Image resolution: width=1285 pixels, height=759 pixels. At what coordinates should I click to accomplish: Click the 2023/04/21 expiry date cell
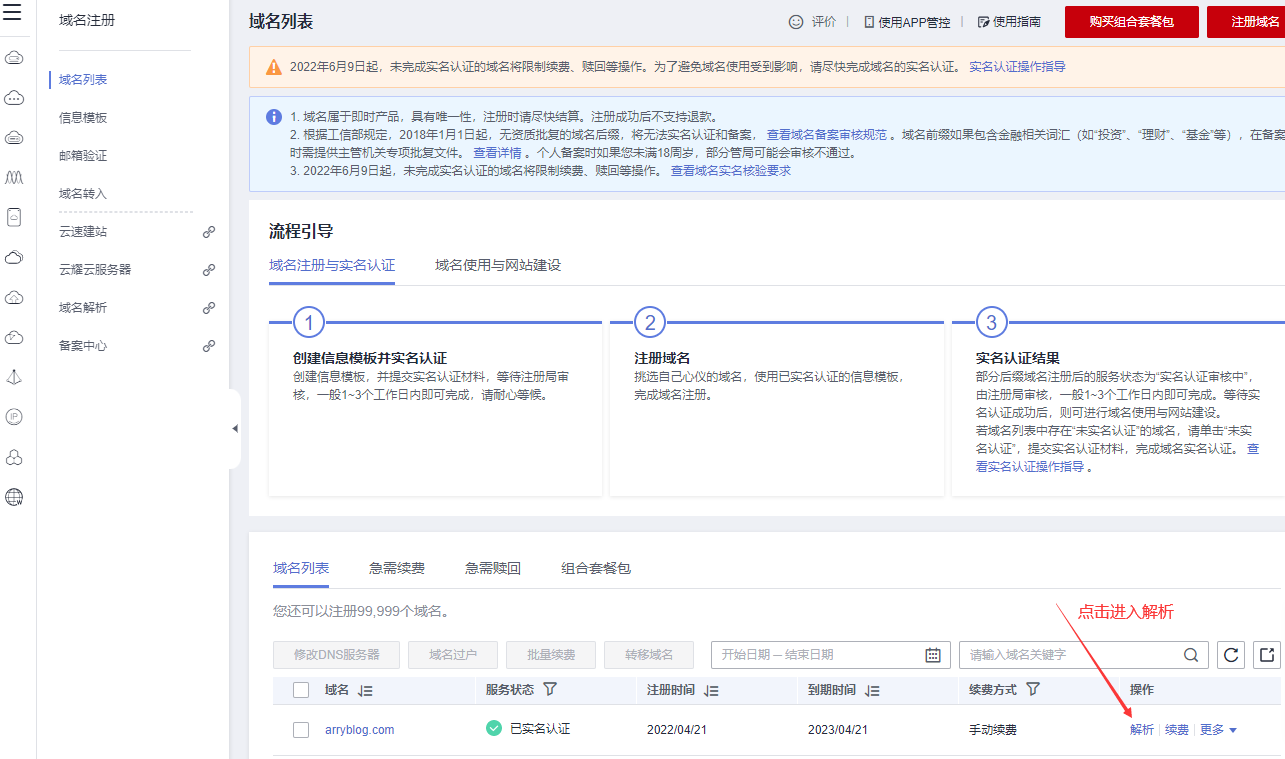click(838, 730)
